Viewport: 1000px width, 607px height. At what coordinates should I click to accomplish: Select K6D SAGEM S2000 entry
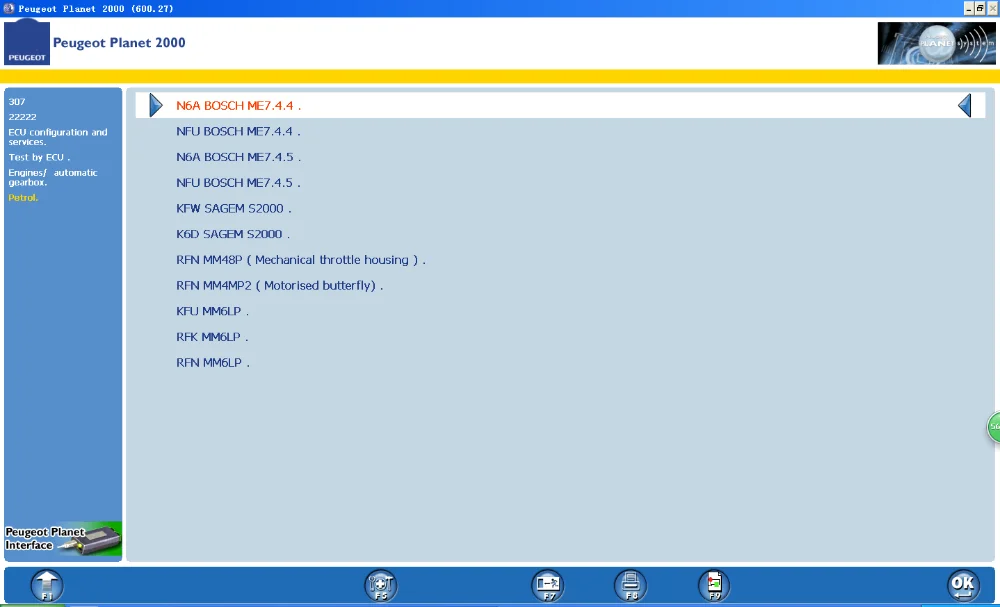click(233, 234)
